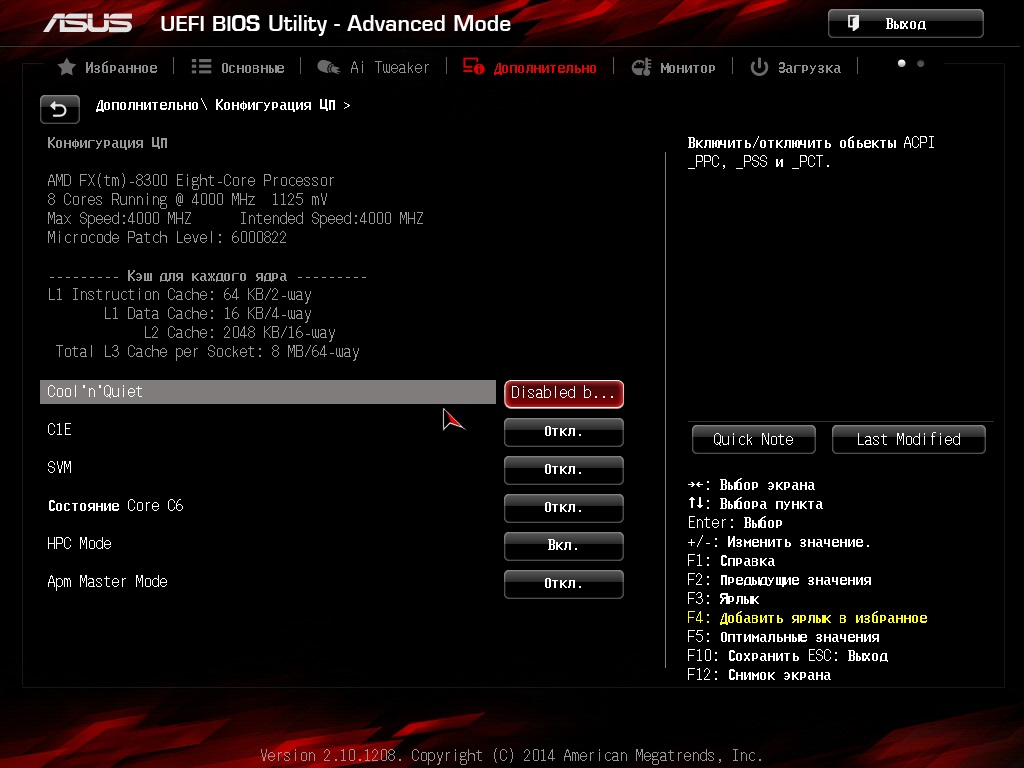
Task: Click the Version 2.10.1208 copyright line
Action: [511, 756]
